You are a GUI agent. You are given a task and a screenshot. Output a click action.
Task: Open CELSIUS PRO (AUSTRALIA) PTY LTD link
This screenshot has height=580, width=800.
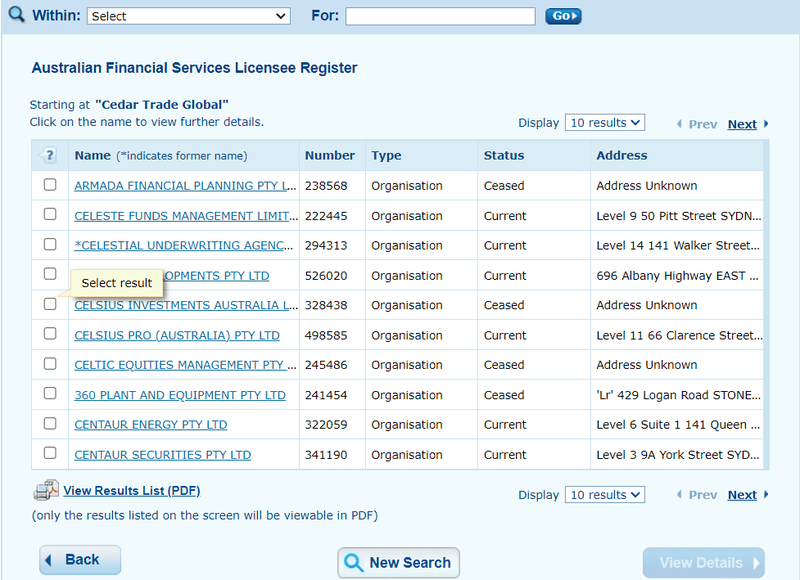(x=177, y=335)
